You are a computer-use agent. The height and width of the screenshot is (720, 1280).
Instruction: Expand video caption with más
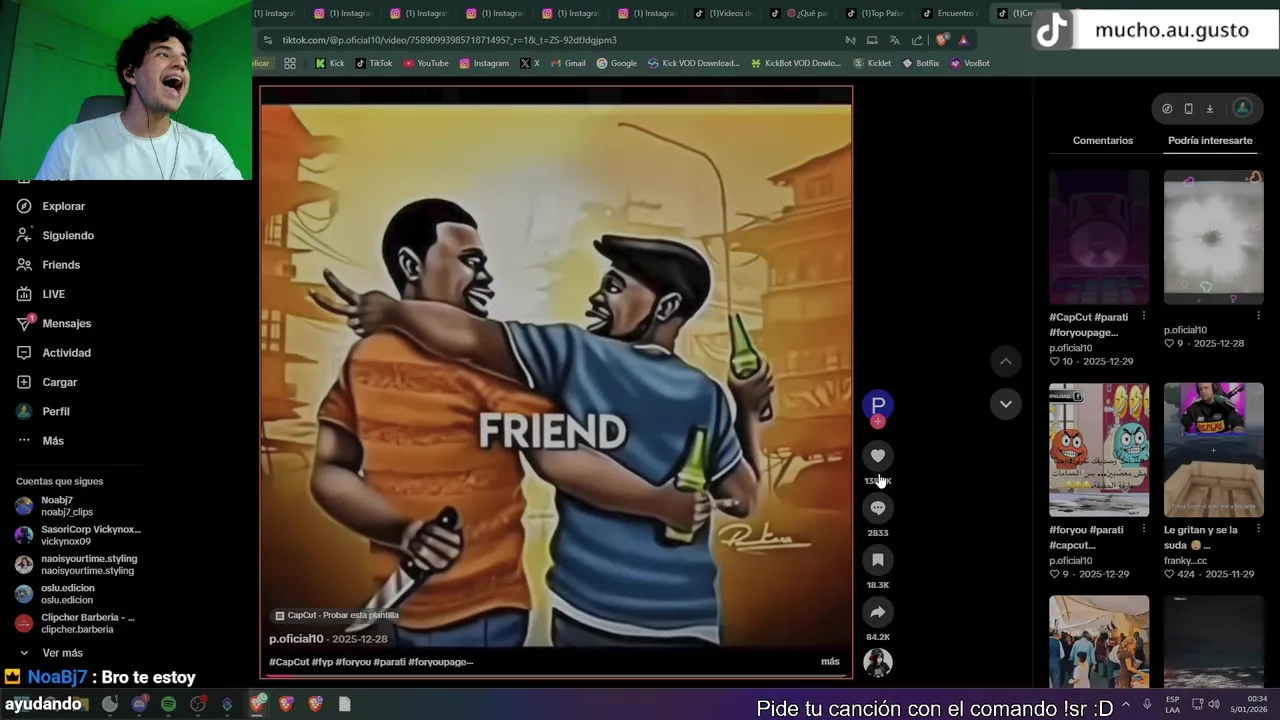click(x=830, y=662)
